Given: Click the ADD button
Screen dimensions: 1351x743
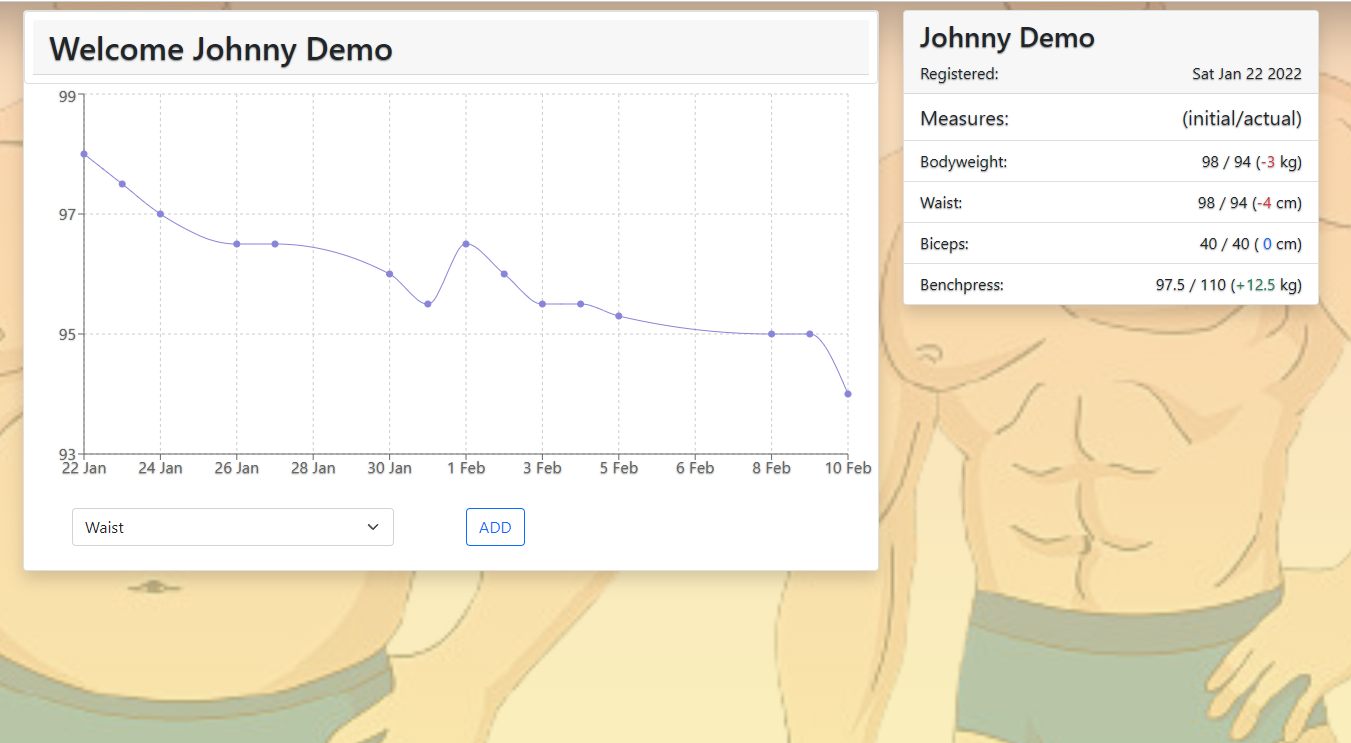Looking at the screenshot, I should click(495, 527).
